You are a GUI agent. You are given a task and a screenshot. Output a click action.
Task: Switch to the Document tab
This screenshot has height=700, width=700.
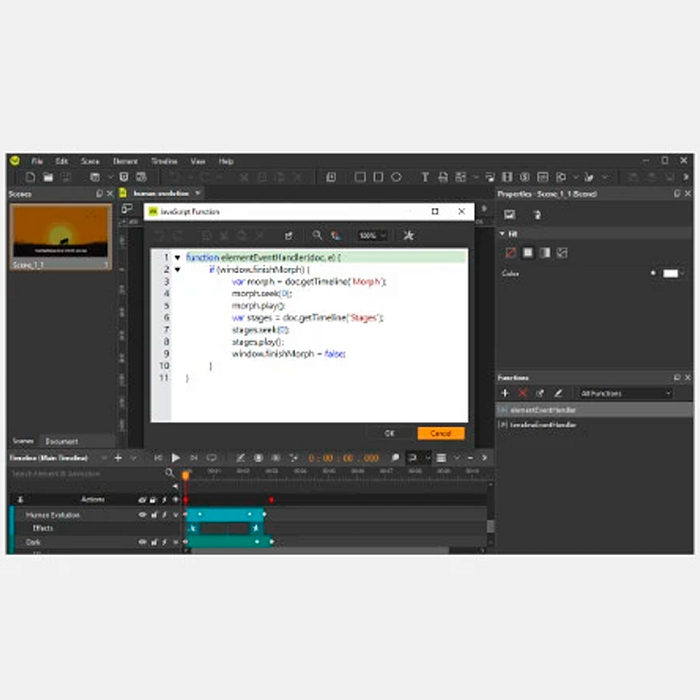pyautogui.click(x=62, y=441)
